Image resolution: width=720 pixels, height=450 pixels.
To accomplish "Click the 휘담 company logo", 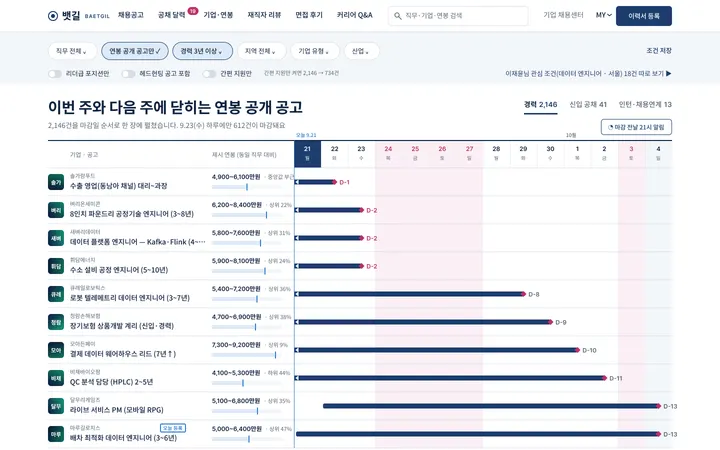I will tap(56, 266).
